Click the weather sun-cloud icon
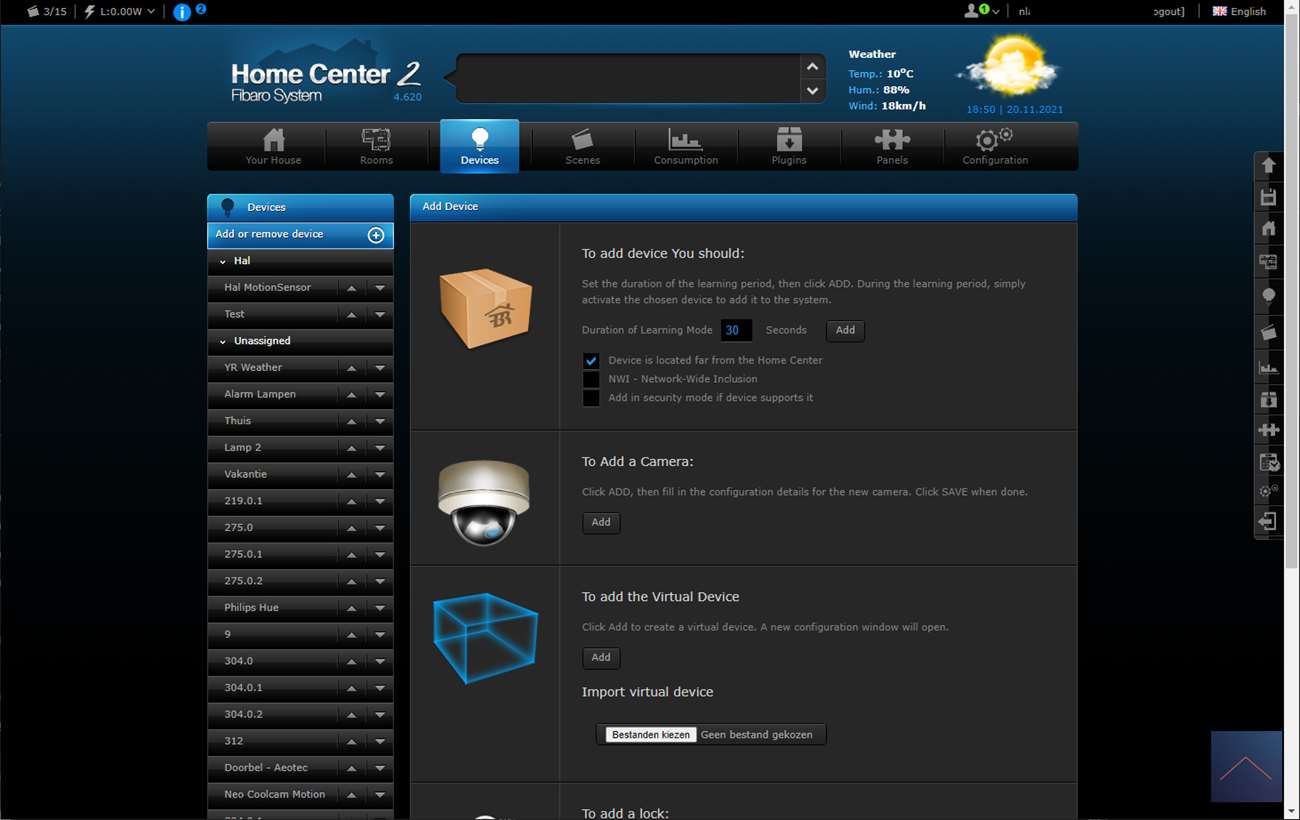This screenshot has height=820, width=1300. click(1008, 68)
